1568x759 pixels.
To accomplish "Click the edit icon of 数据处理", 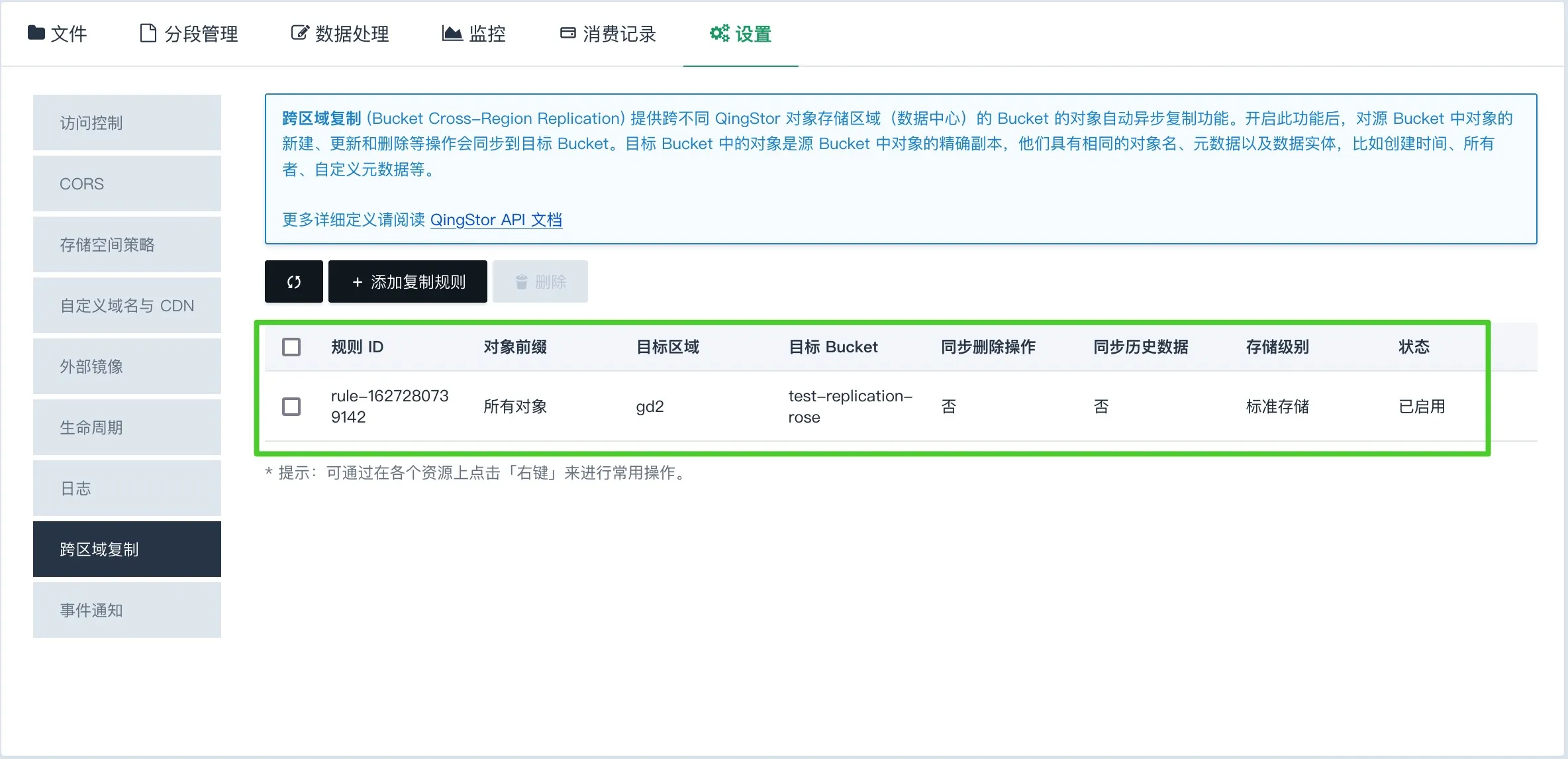I will coord(300,32).
